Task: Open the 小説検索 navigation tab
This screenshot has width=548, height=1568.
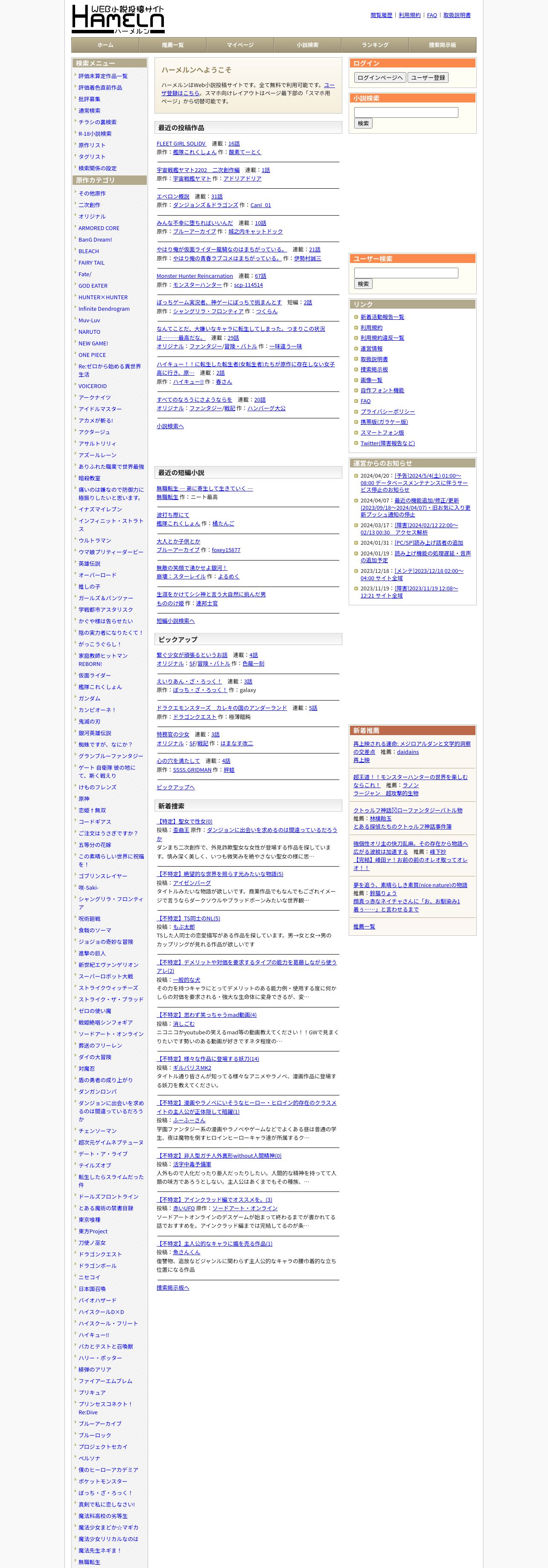Action: click(308, 45)
